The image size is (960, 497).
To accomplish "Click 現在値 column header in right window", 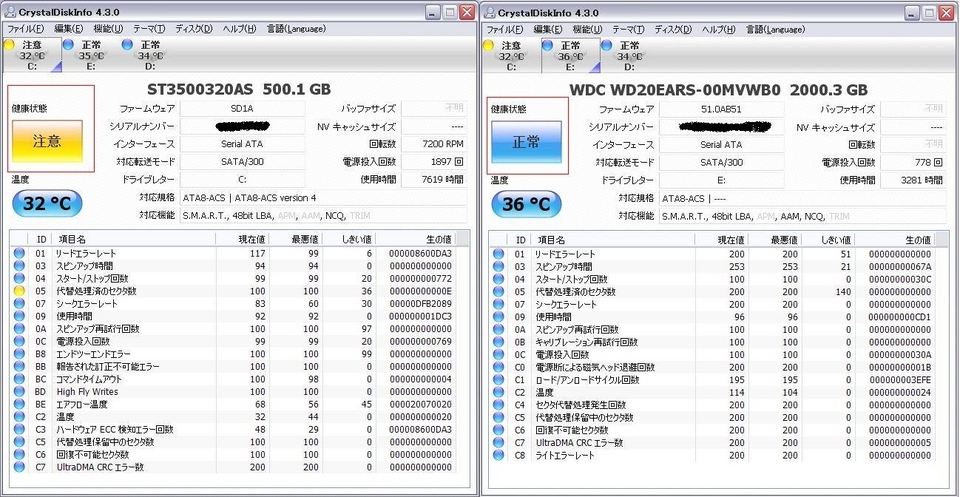I will pyautogui.click(x=722, y=239).
